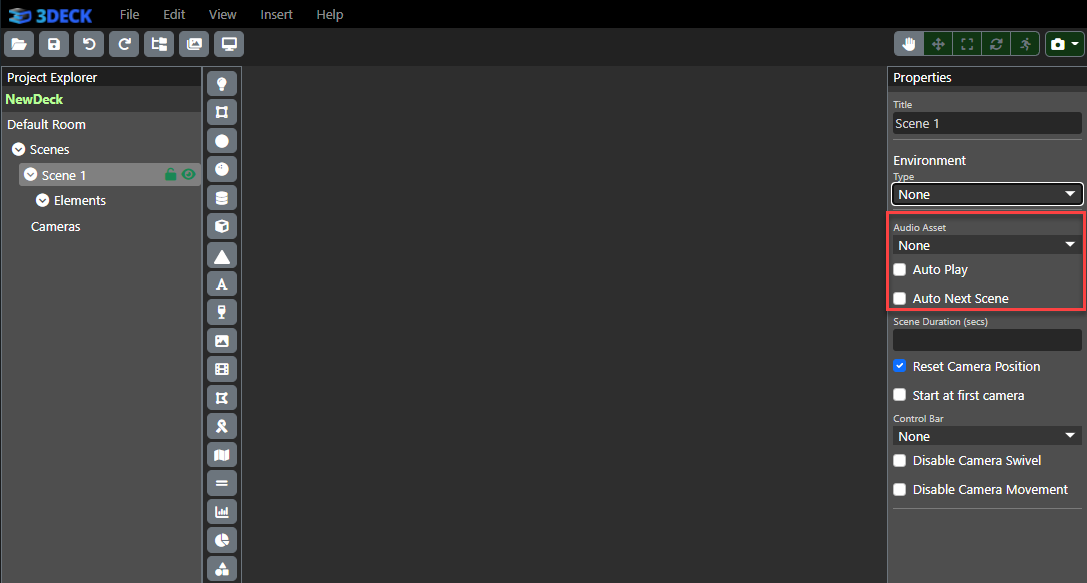Select the pie chart element tool
1087x583 pixels.
(x=222, y=540)
